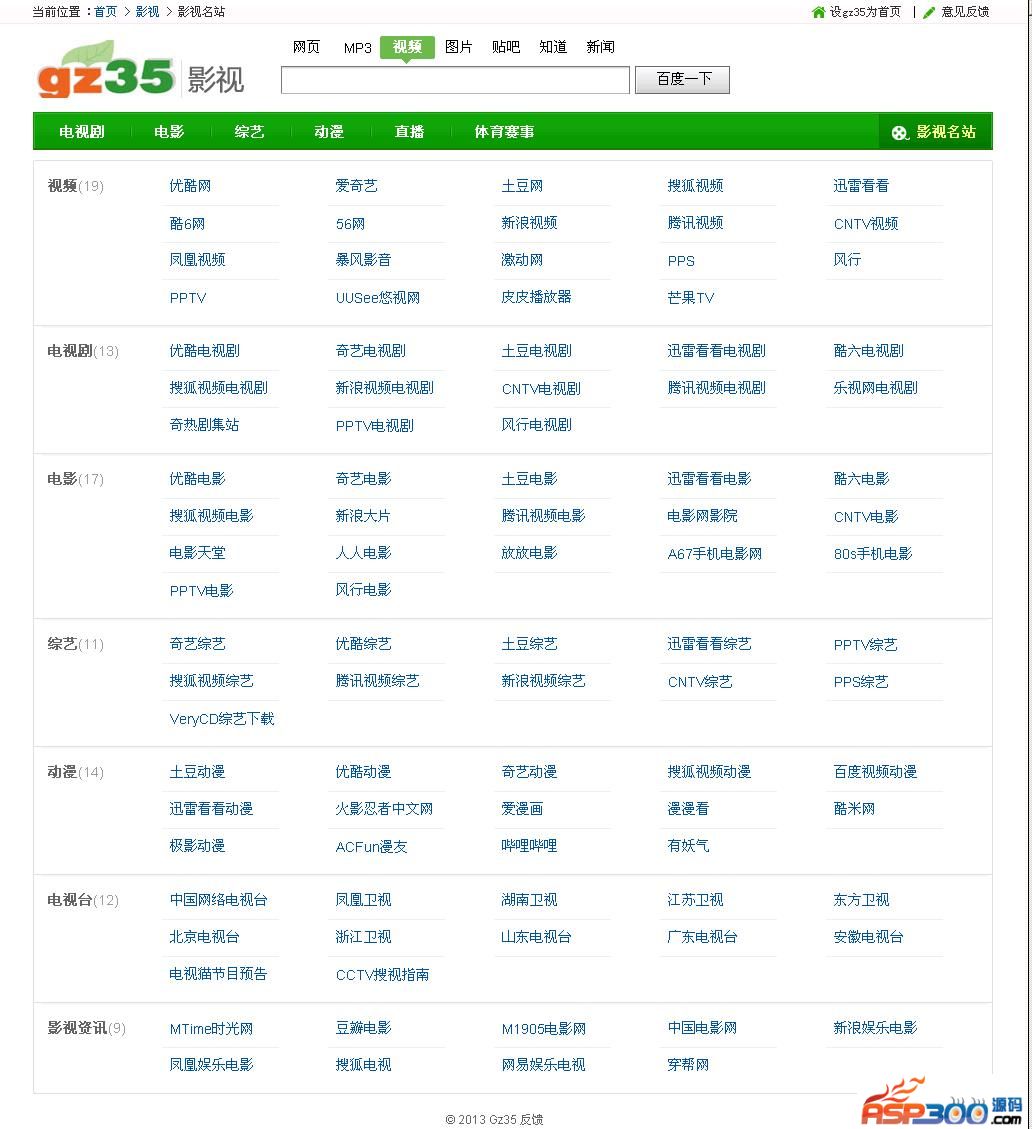
Task: Open the 芒果TV link
Action: [x=691, y=297]
